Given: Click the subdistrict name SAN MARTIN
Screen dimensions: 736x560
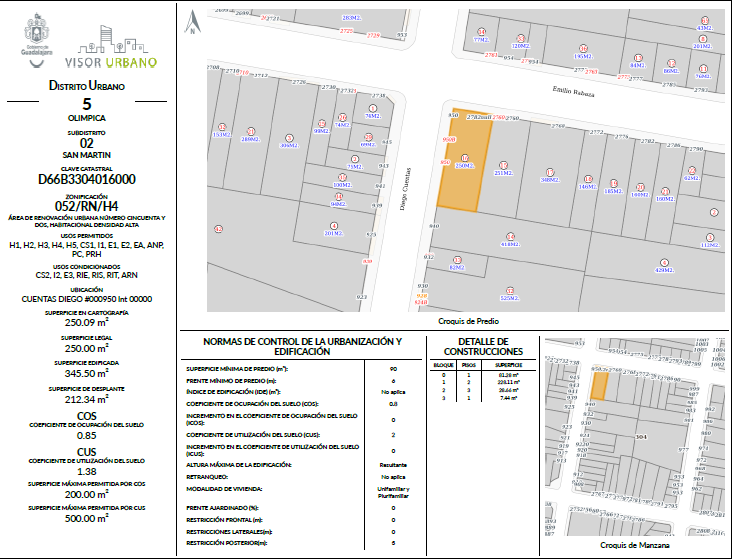Looking at the screenshot, I should click(87, 155).
